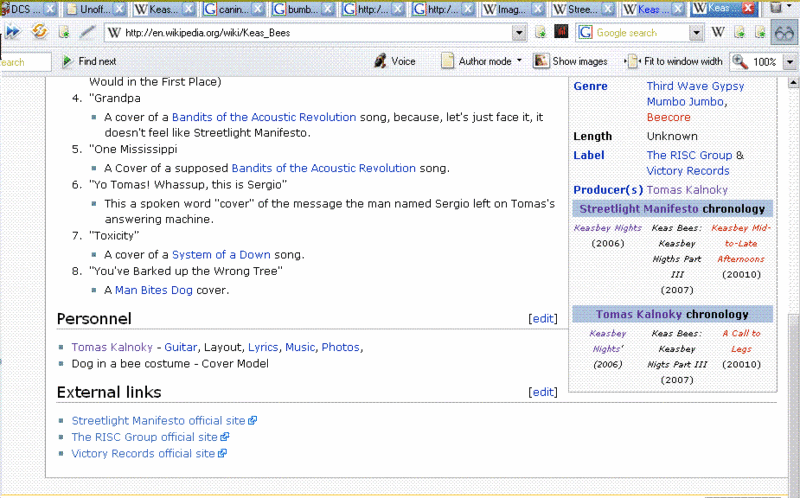The image size is (800, 498).
Task: Open the Photos link
Action: click(340, 347)
